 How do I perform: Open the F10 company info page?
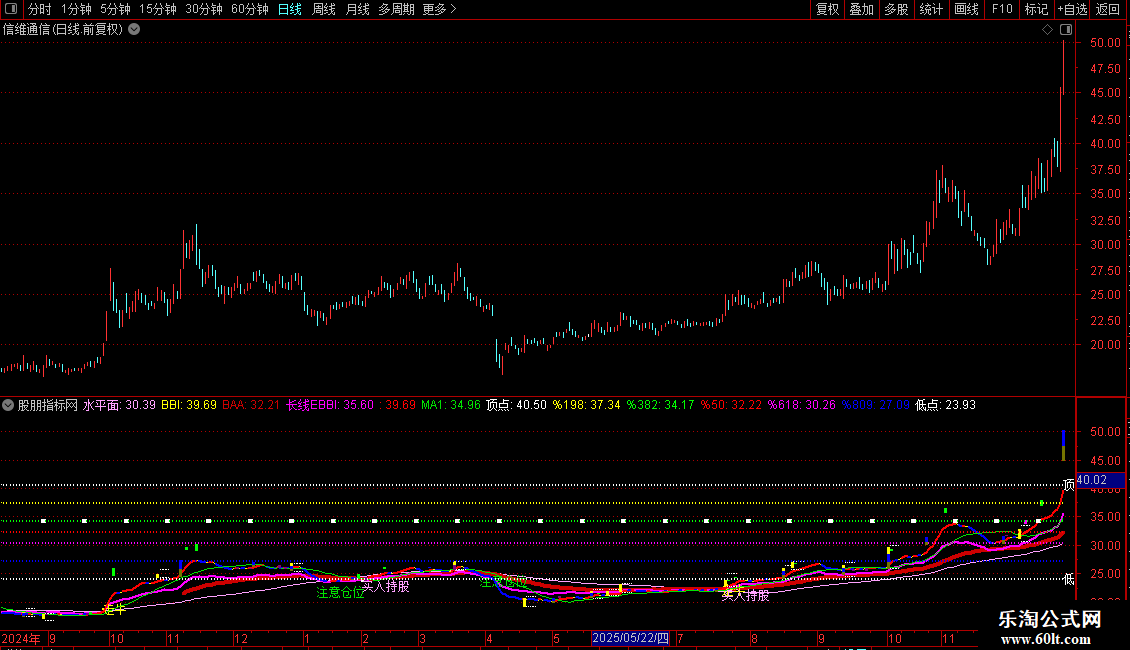coord(1001,10)
